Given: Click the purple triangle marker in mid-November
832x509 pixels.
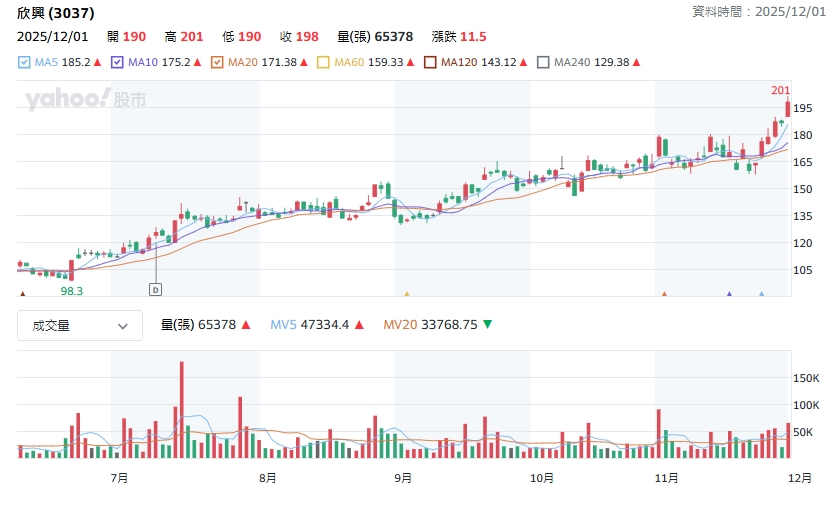Looking at the screenshot, I should click(729, 294).
